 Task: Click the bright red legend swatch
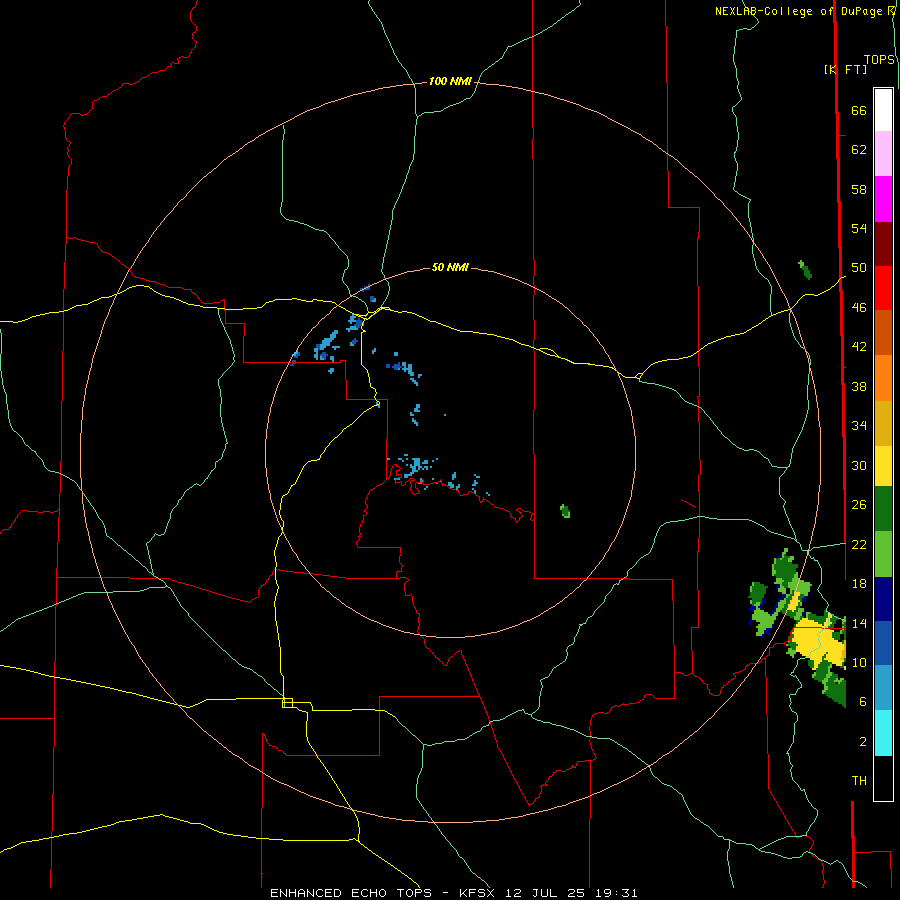click(883, 288)
